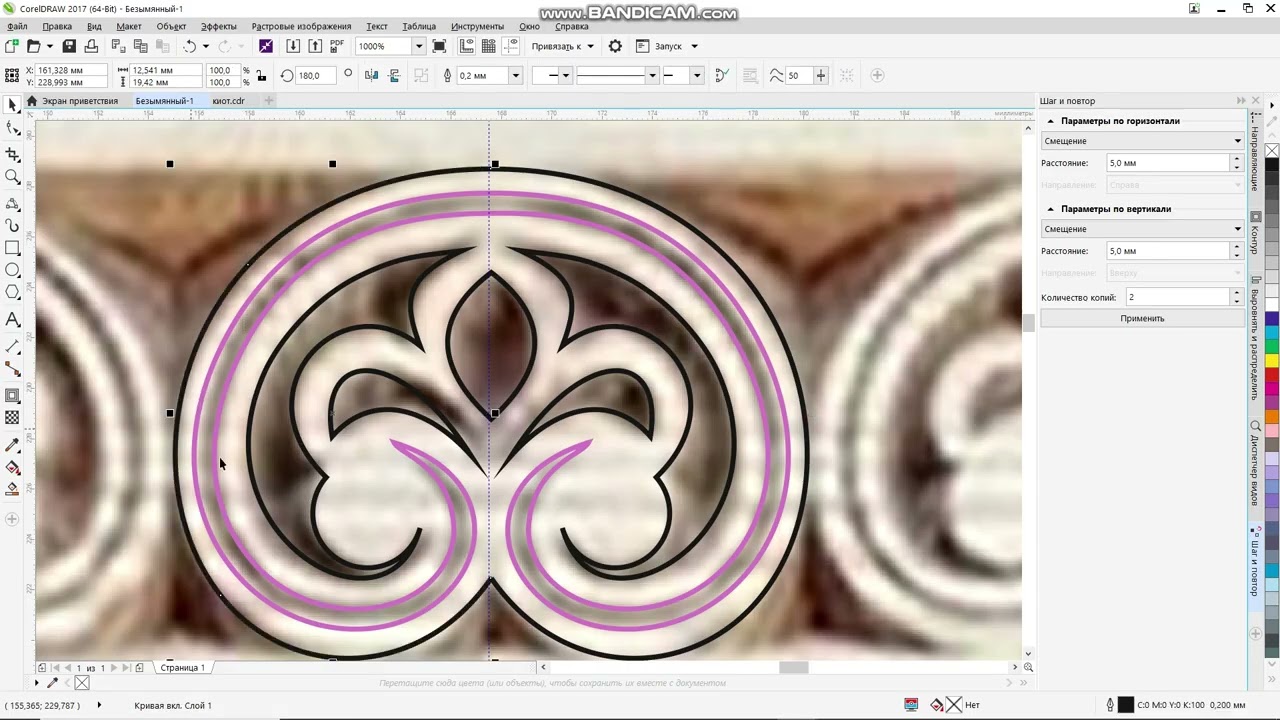Open the Правка menu
This screenshot has height=720, width=1280.
(x=57, y=27)
